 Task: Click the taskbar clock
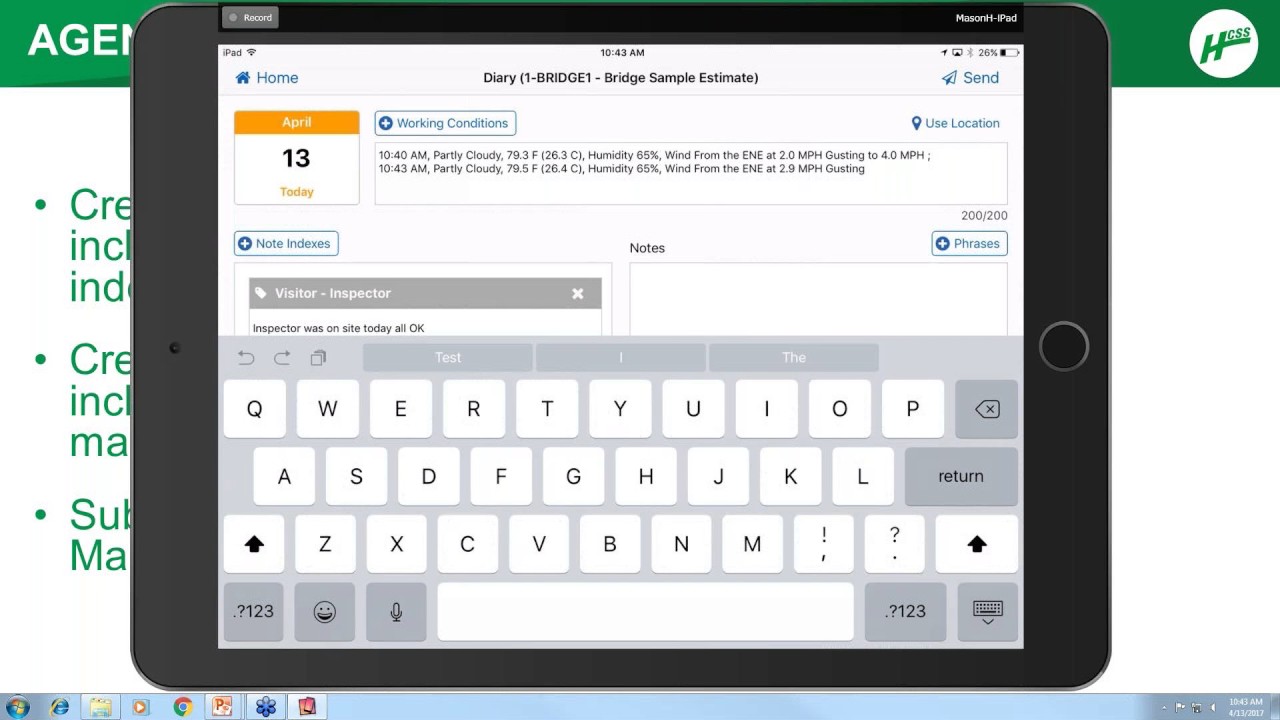[x=1246, y=707]
